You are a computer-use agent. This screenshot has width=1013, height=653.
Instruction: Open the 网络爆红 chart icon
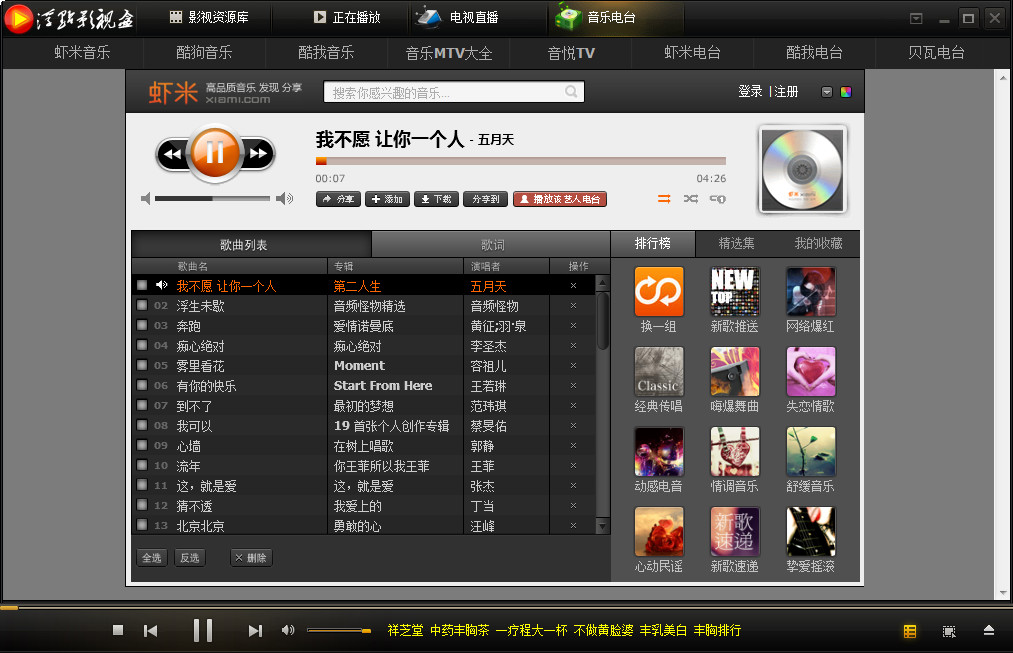click(x=811, y=291)
